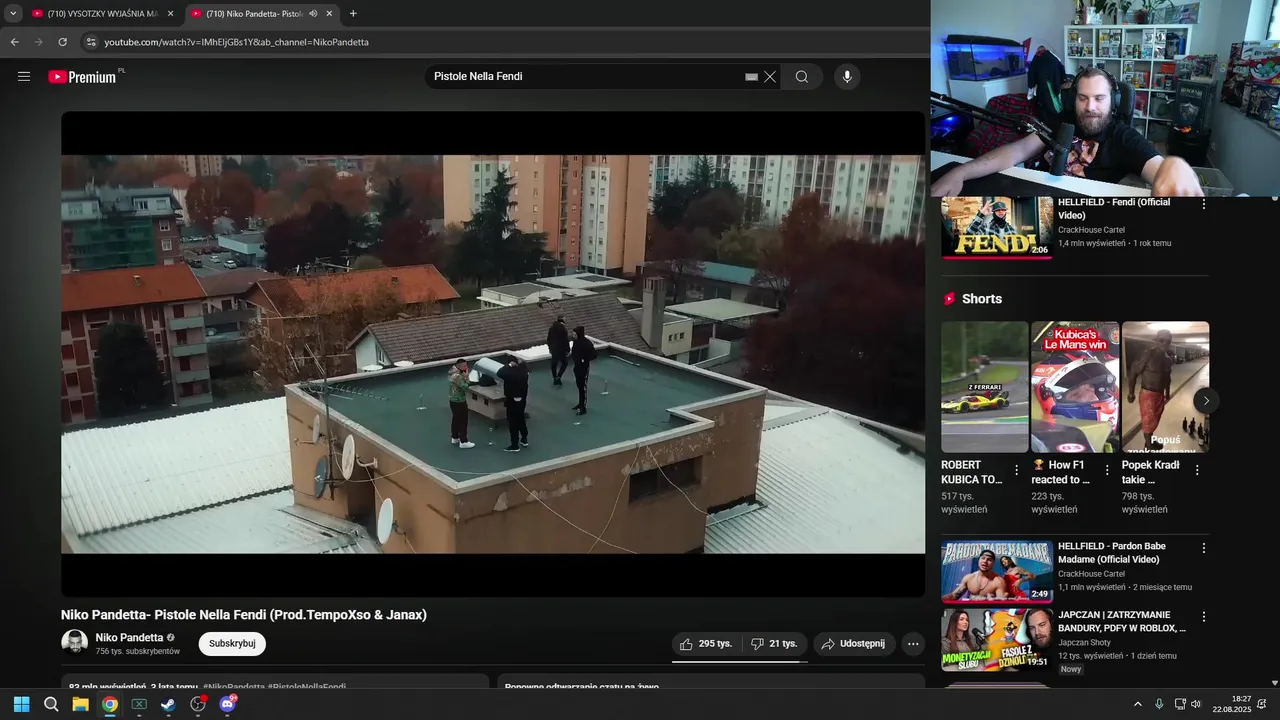Open the Windows Start menu
1280x720 pixels.
pyautogui.click(x=21, y=704)
